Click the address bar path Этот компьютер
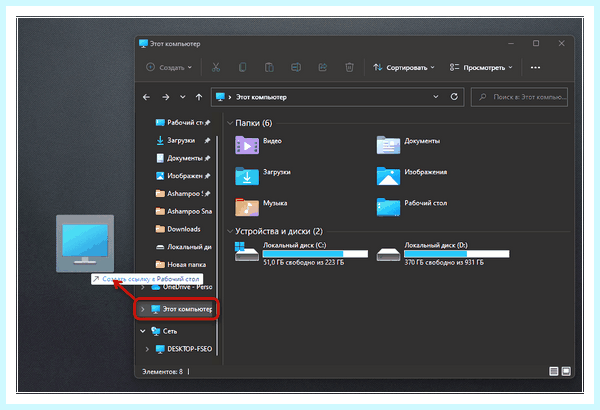This screenshot has width=600, height=410. click(x=261, y=97)
